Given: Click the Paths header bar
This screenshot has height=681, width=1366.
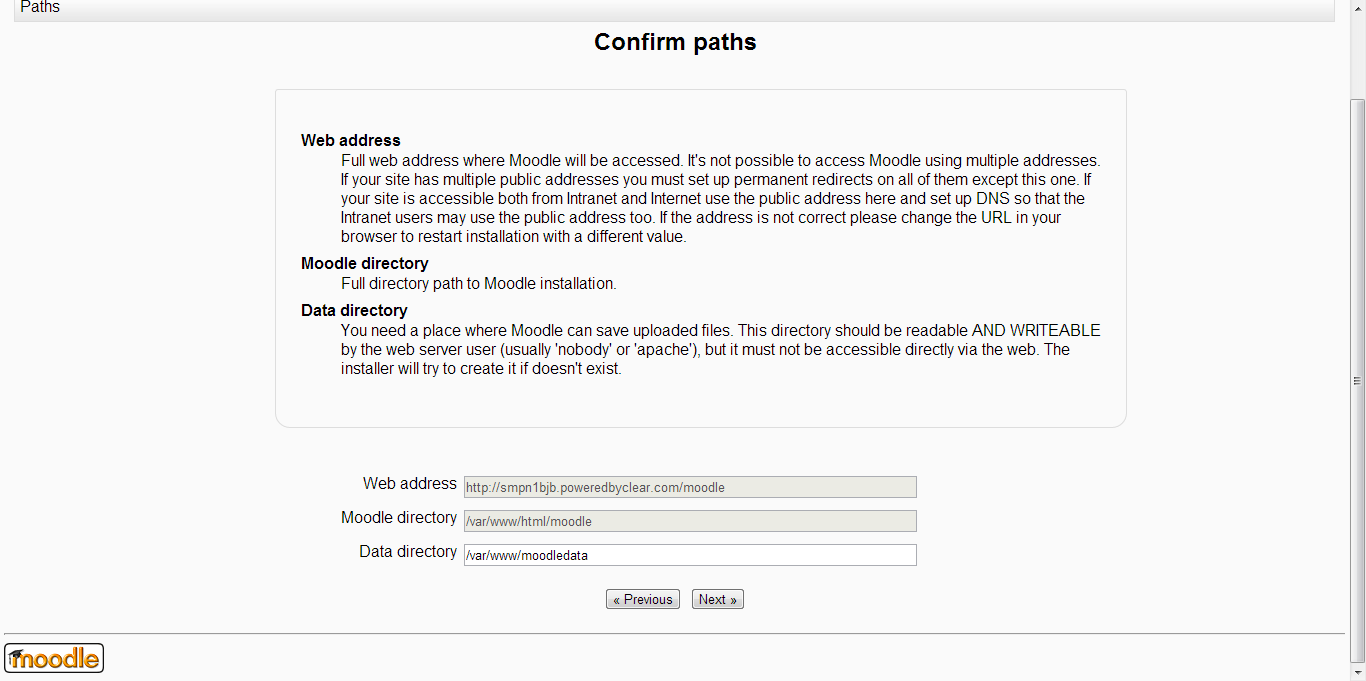Looking at the screenshot, I should click(x=674, y=8).
